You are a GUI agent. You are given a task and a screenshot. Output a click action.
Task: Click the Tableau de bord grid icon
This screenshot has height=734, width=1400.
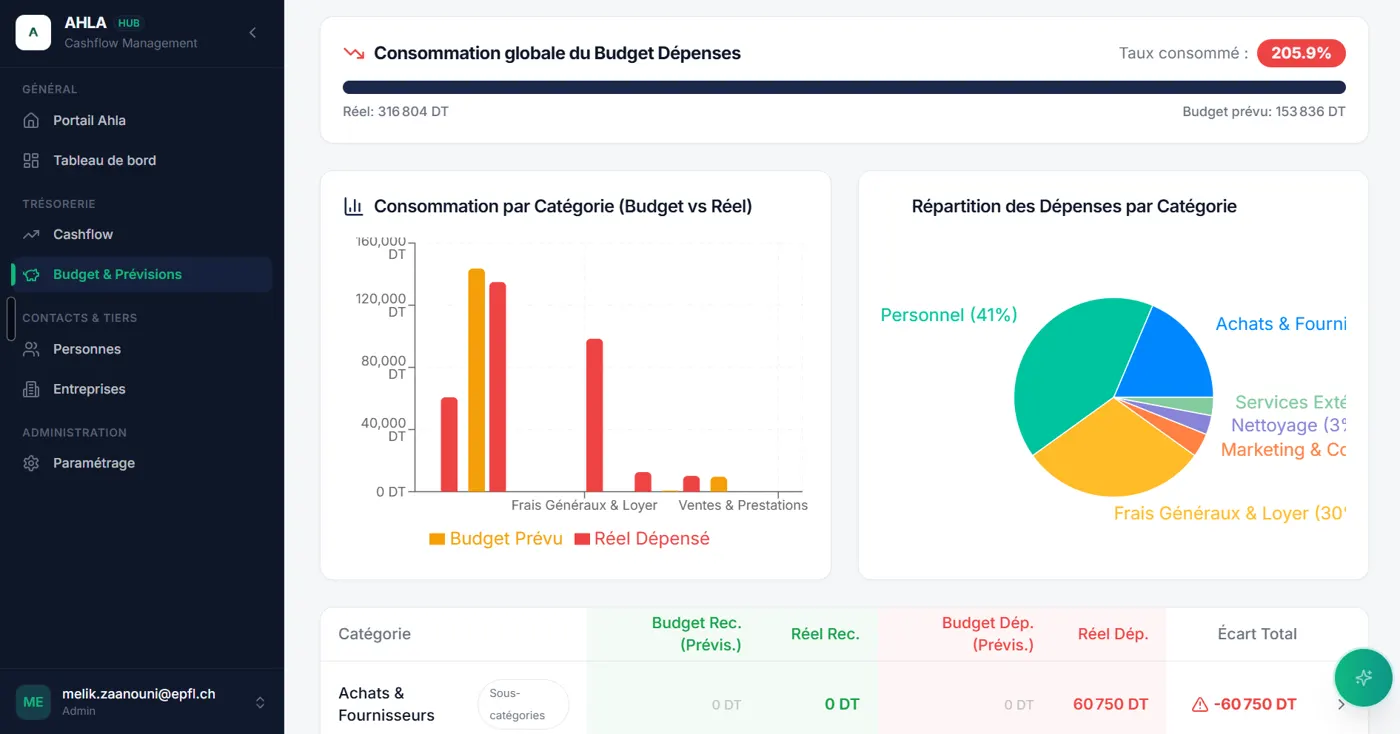click(32, 160)
